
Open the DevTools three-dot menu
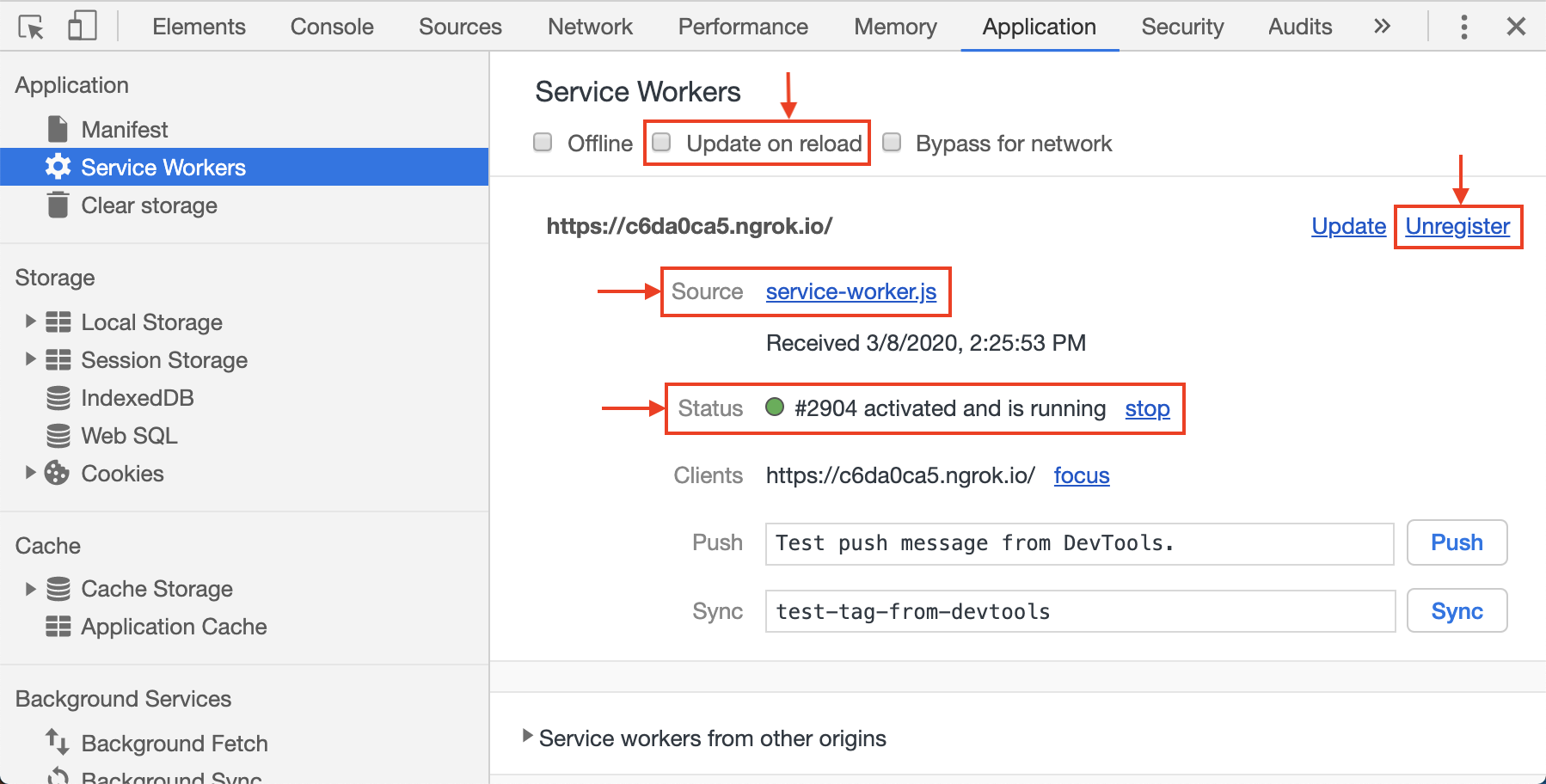1463,27
